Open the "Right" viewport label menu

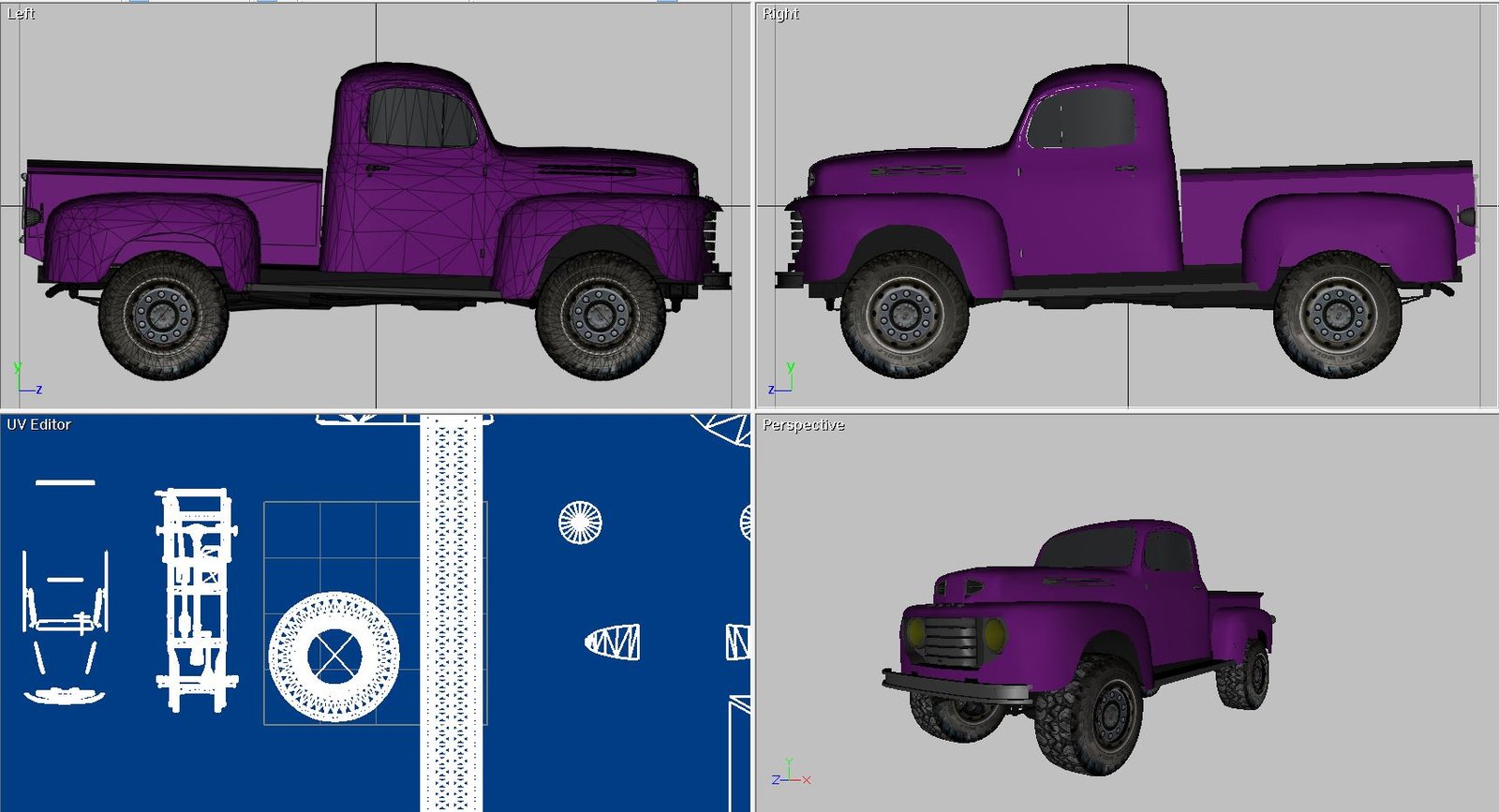click(780, 14)
